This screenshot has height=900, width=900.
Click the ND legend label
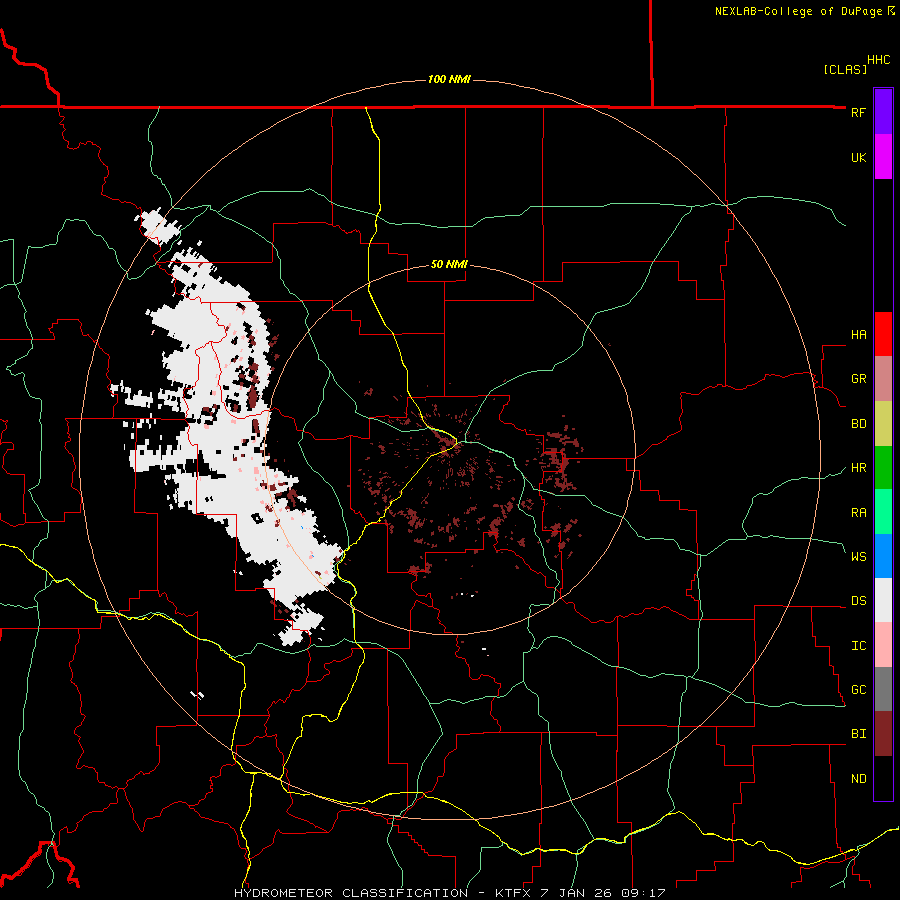point(858,779)
